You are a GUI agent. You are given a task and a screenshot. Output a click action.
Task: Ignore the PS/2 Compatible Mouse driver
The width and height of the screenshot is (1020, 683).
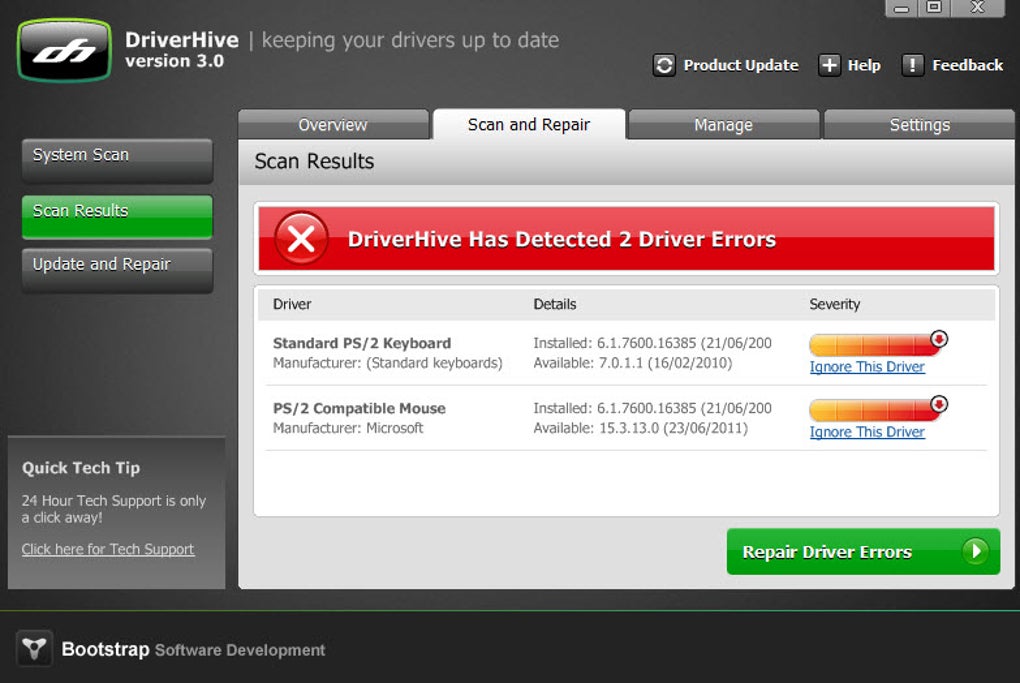(866, 432)
